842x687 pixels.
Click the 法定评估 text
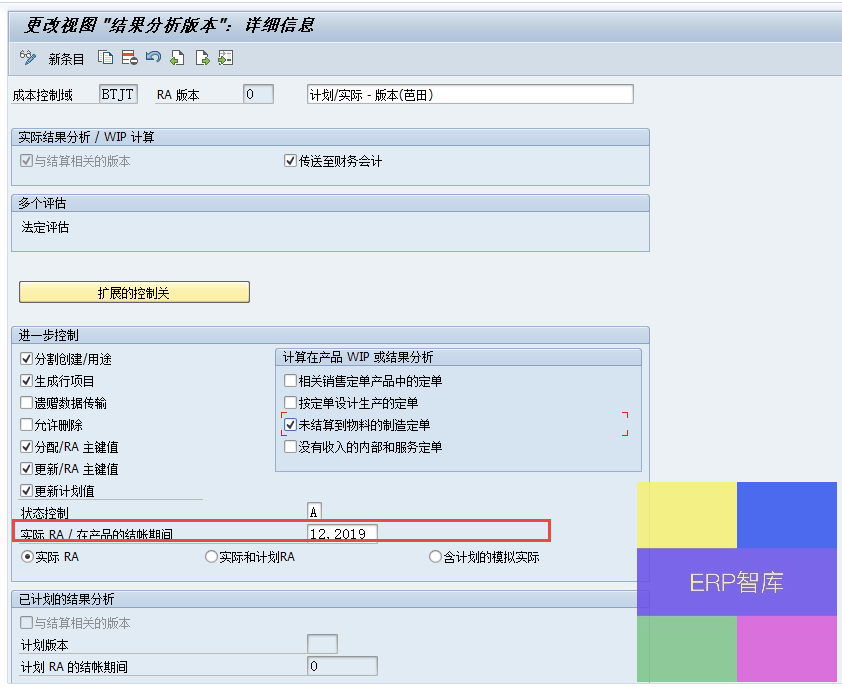pos(45,227)
